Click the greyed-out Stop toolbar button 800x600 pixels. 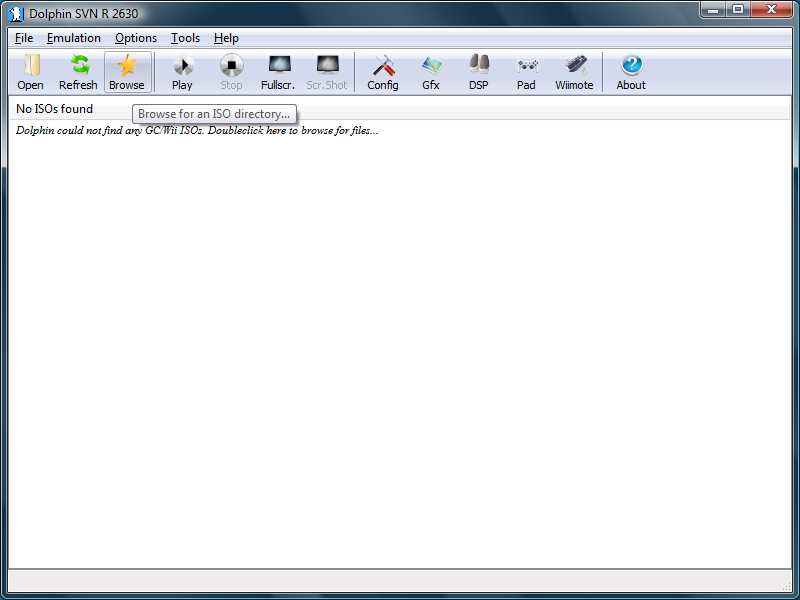231,72
